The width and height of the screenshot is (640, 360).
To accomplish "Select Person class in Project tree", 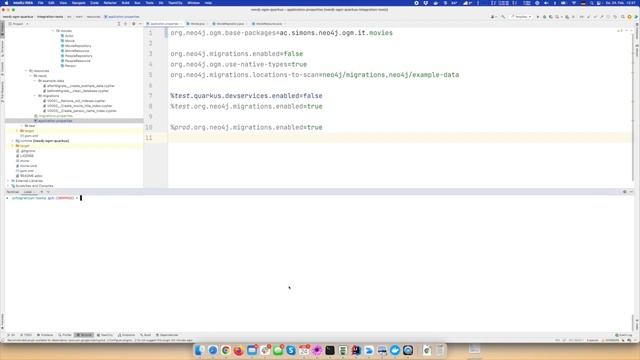I will pos(69,66).
